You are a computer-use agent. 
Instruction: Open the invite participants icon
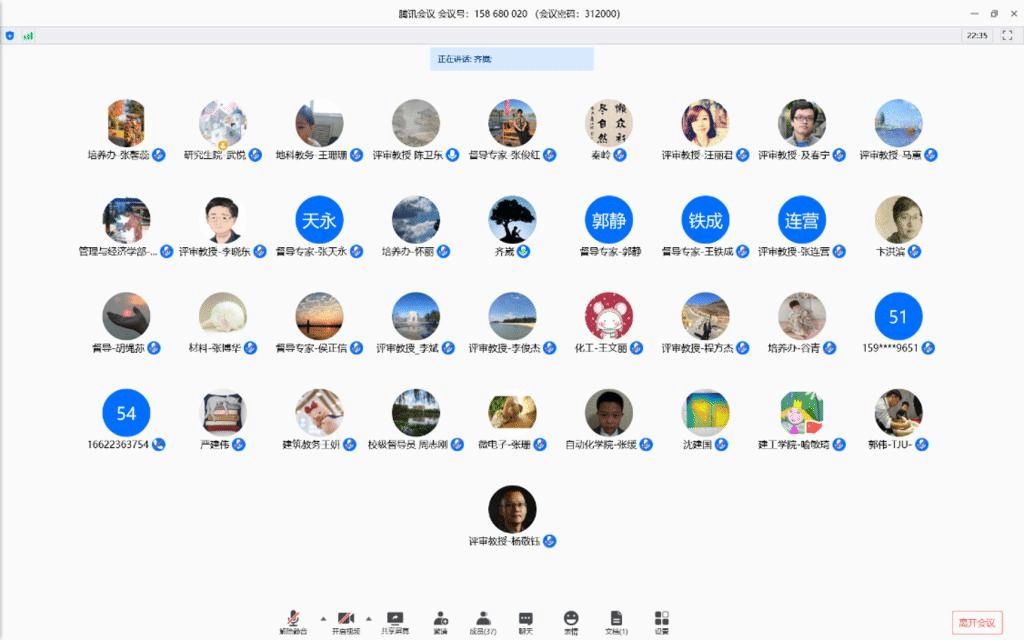pyautogui.click(x=440, y=621)
